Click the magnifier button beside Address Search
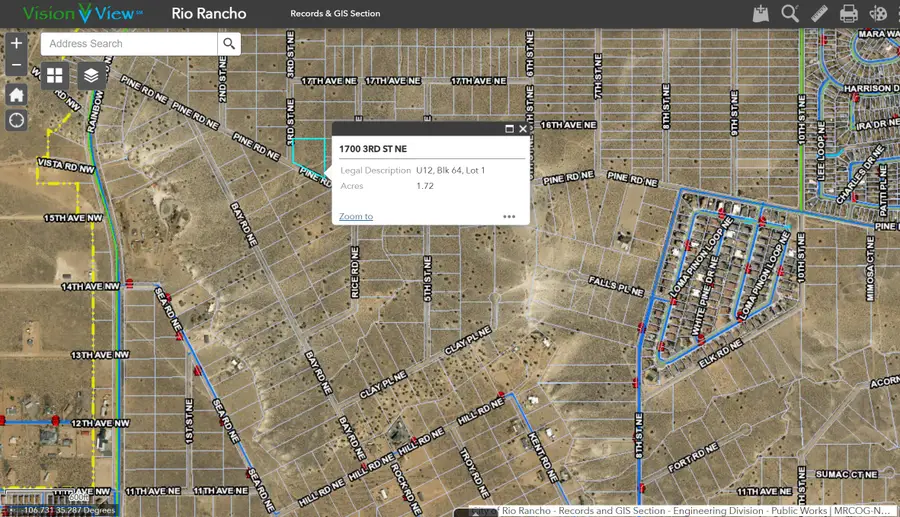Viewport: 900px width, 517px height. point(230,44)
